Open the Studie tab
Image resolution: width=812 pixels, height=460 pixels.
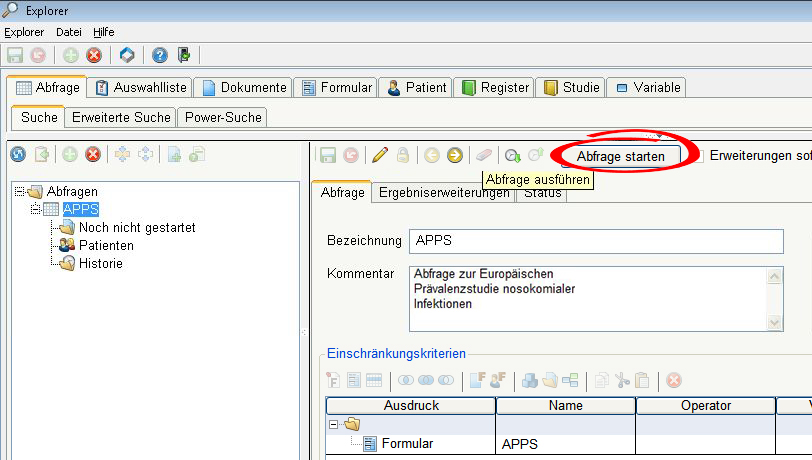click(x=571, y=88)
